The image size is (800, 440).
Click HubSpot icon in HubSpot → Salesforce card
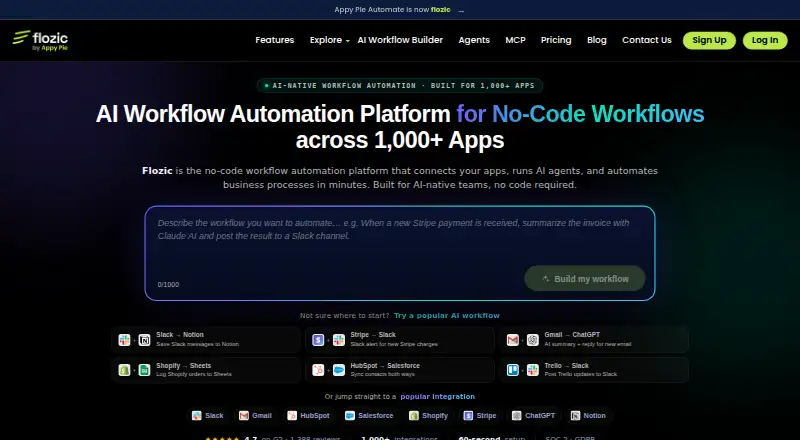coord(318,370)
